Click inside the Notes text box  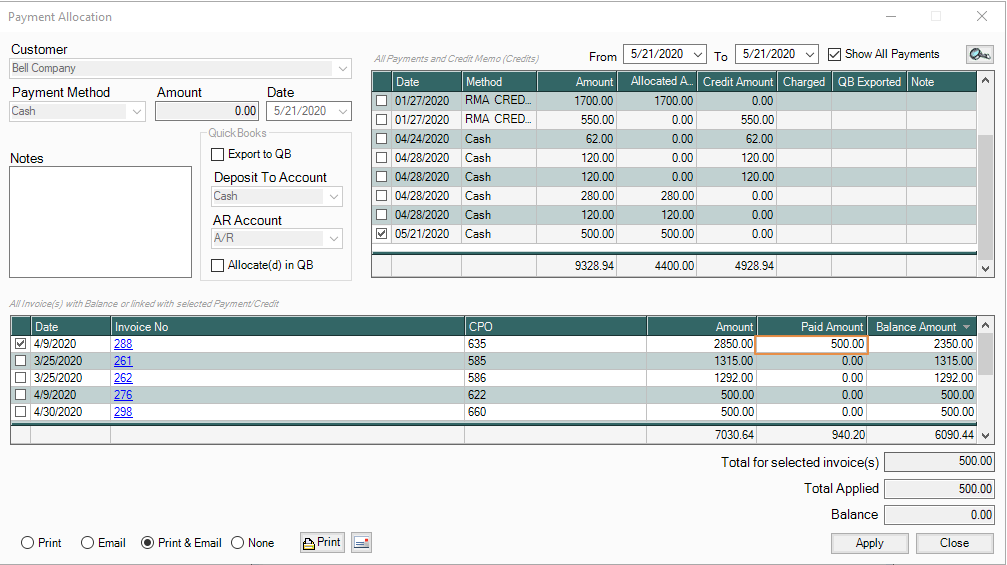(x=100, y=220)
